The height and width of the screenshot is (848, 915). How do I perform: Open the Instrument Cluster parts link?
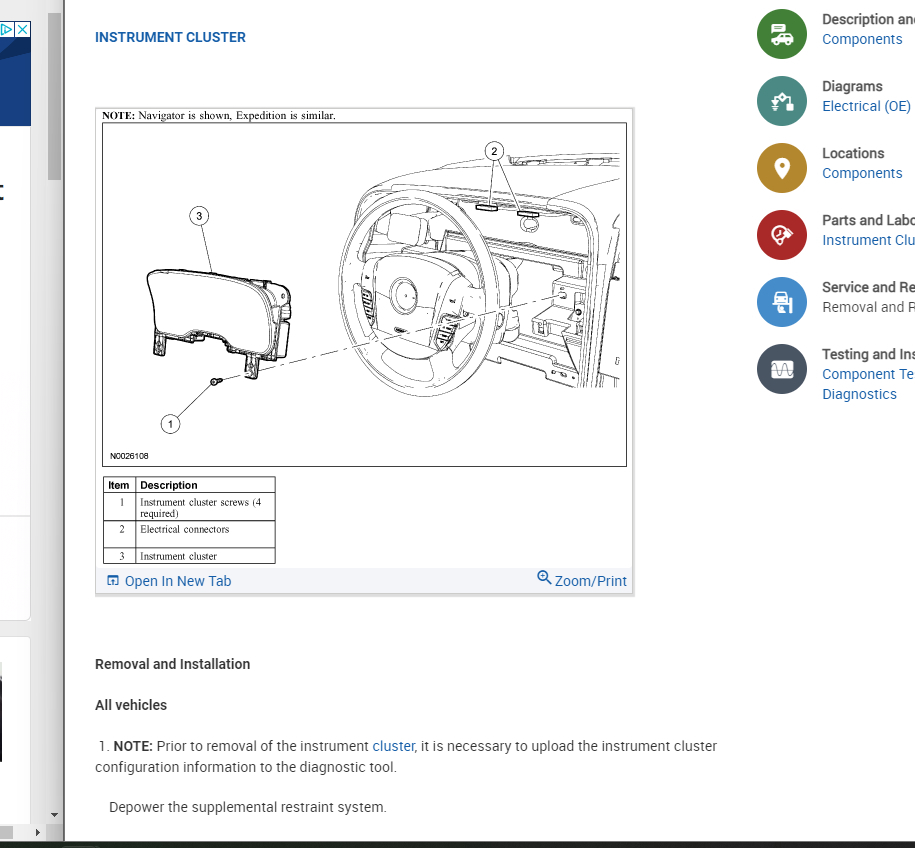click(868, 240)
